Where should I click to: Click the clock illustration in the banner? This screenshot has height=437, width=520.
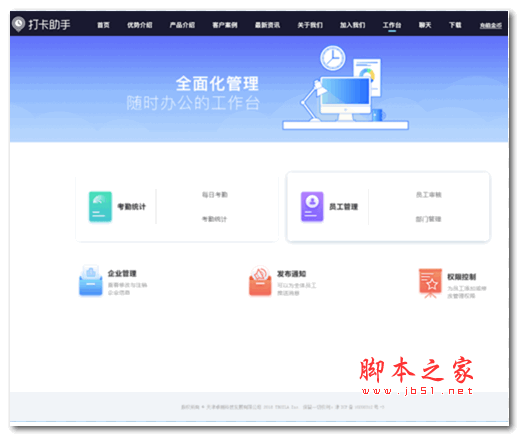[x=333, y=58]
